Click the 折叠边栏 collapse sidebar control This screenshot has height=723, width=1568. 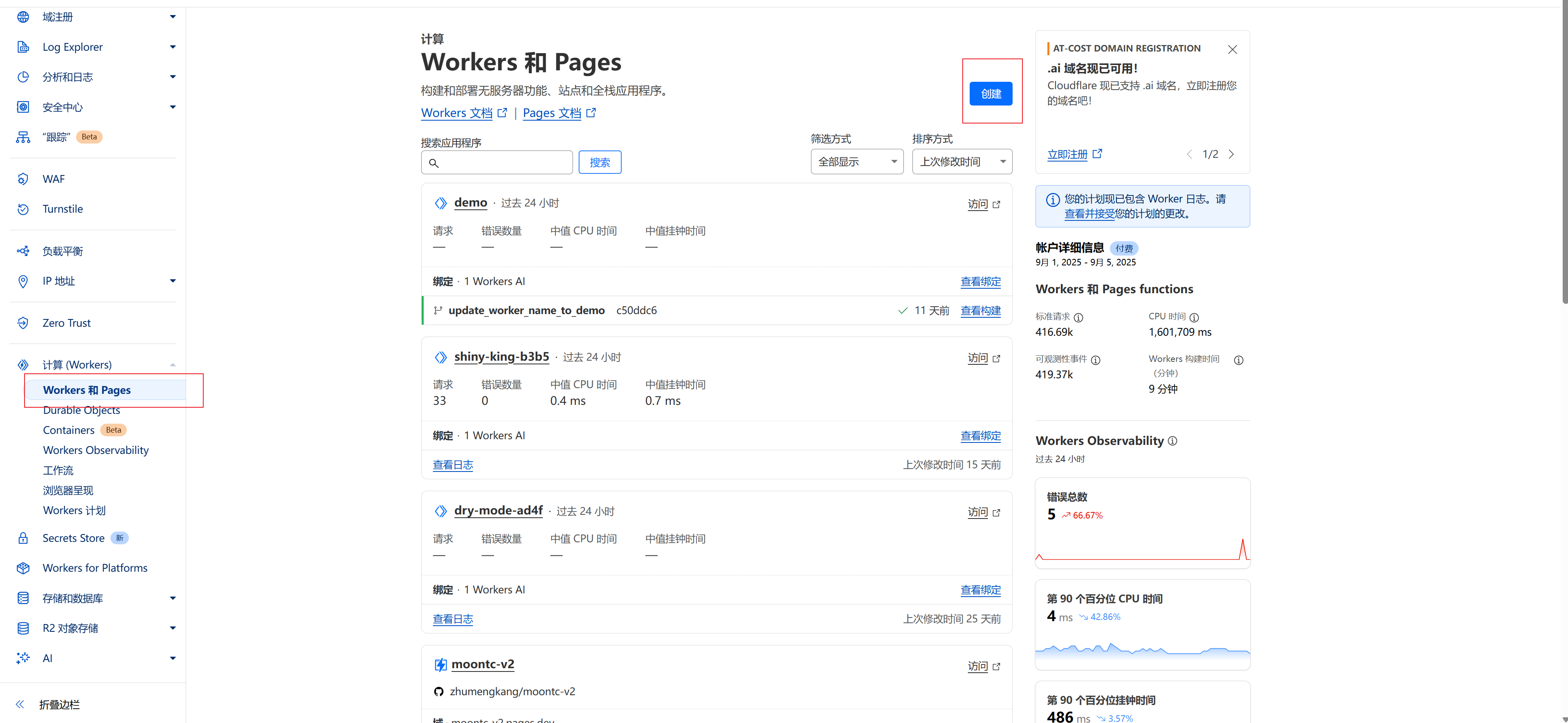click(x=47, y=704)
